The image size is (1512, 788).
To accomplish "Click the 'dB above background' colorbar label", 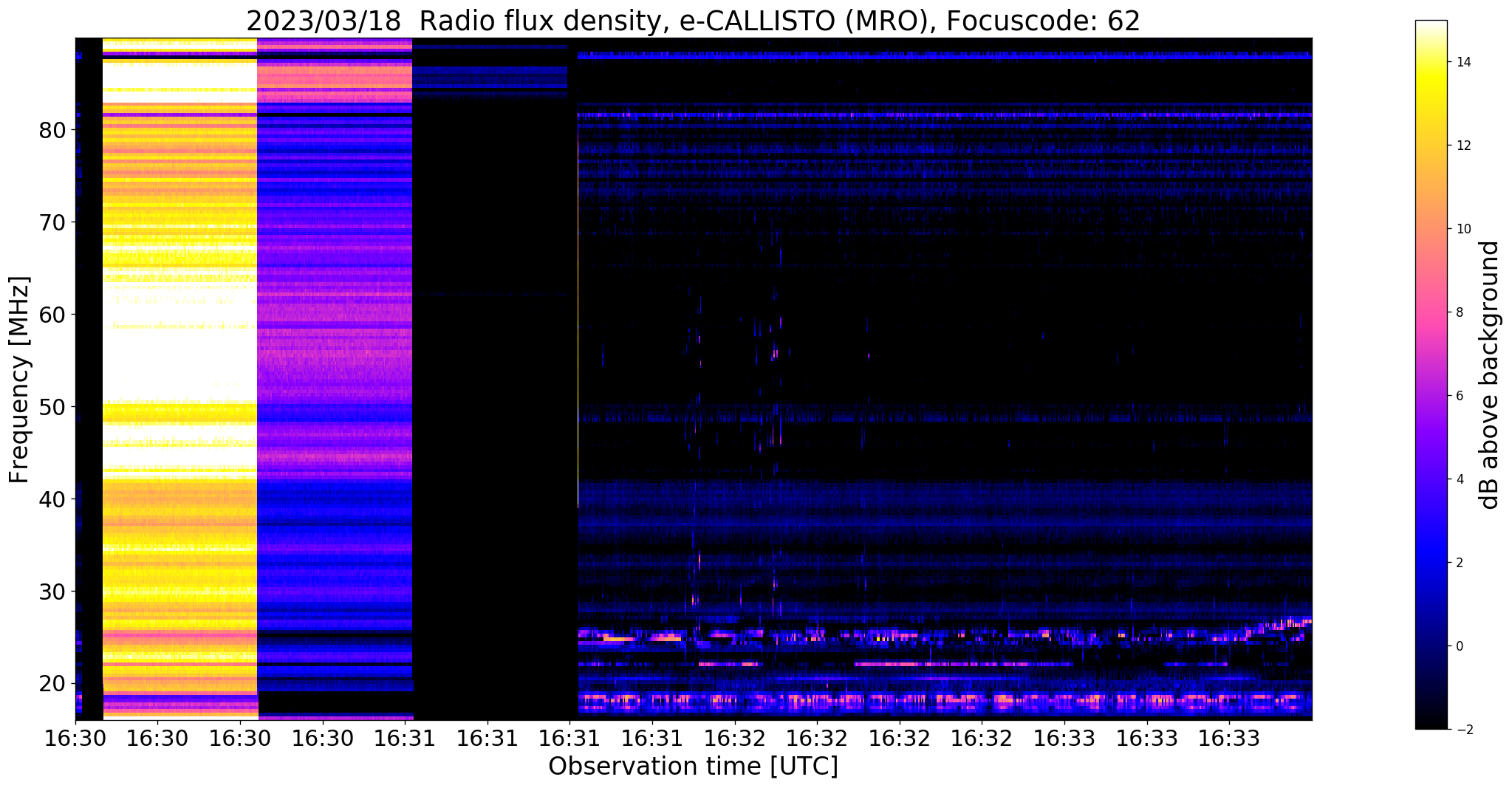I will coord(1489,375).
